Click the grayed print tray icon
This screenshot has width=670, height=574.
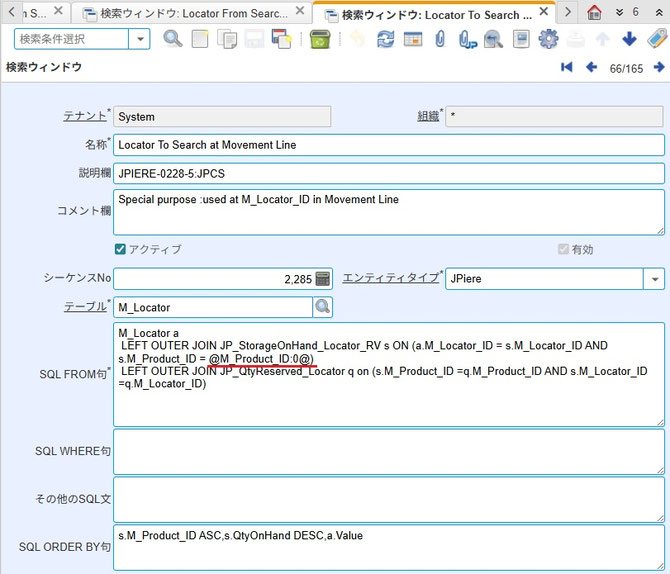[575, 39]
